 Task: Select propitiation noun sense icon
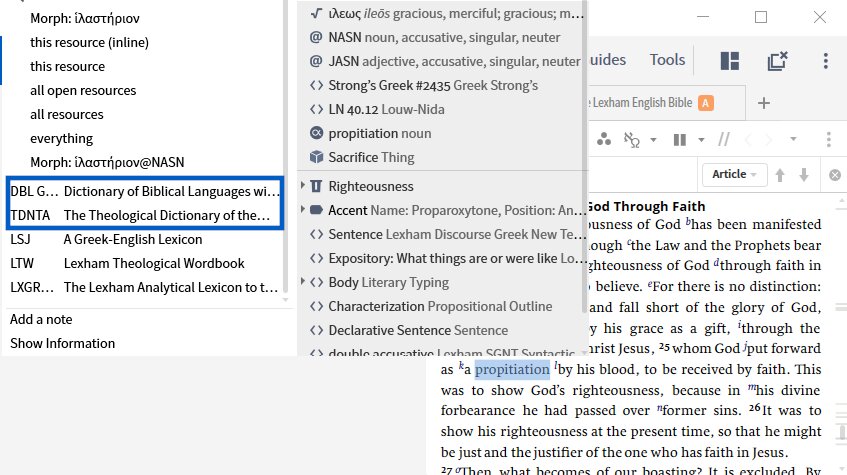[317, 133]
